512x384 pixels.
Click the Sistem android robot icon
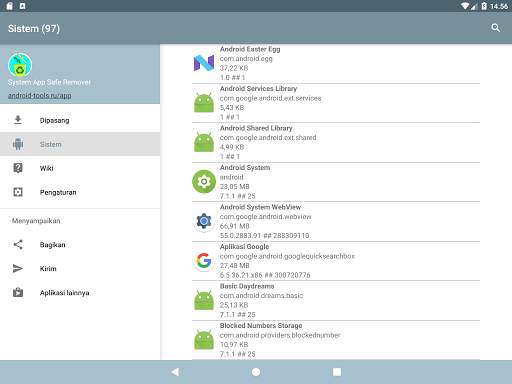point(18,144)
